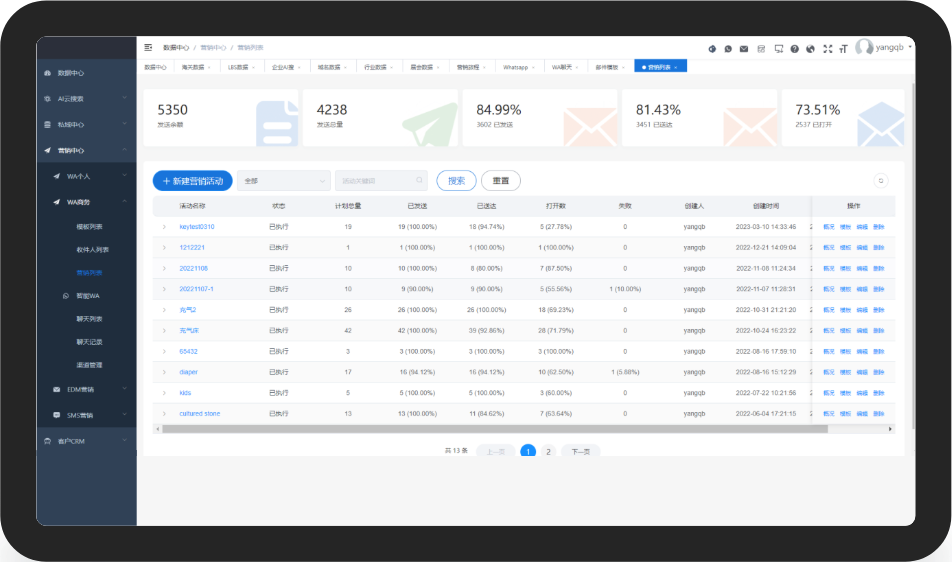Open the 全部 status filter dropdown
This screenshot has height=562, width=952.
point(284,181)
